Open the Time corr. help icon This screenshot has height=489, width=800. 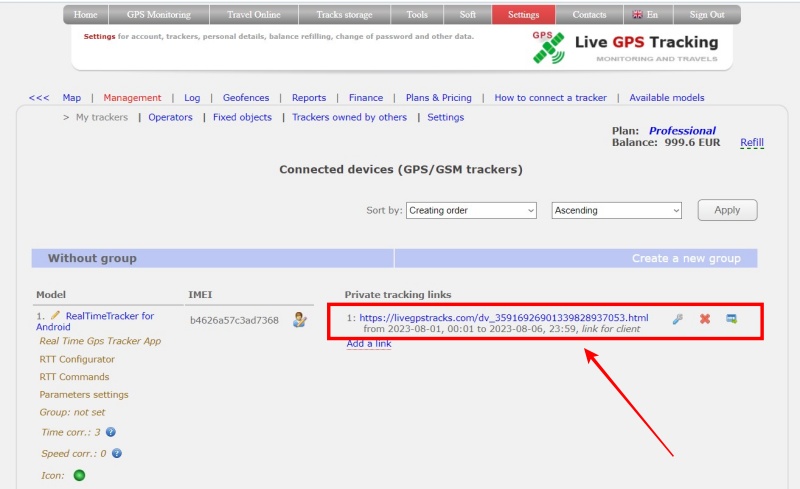click(x=111, y=432)
